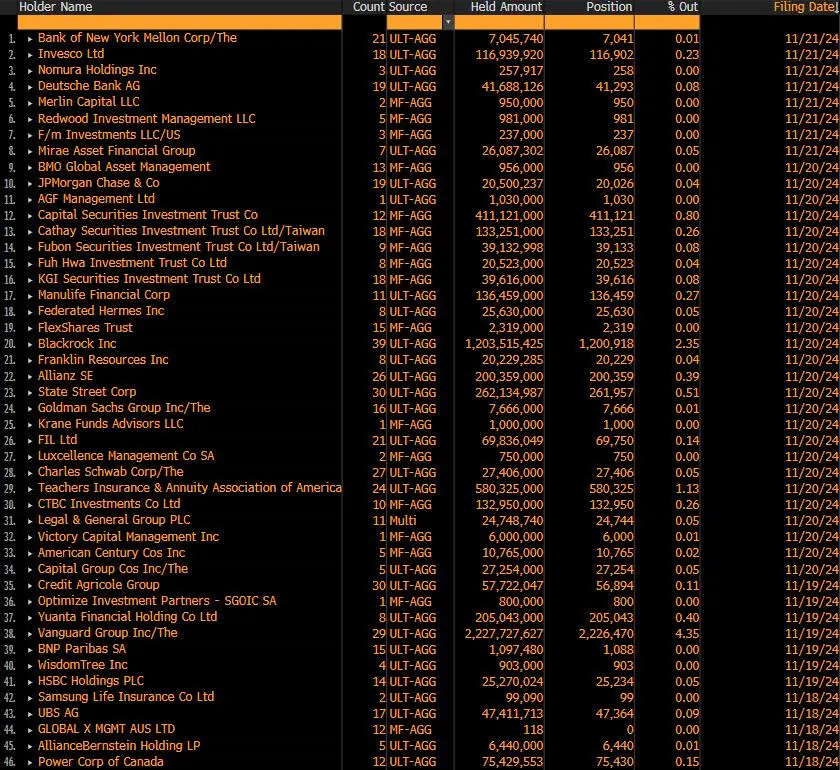Image resolution: width=840 pixels, height=770 pixels.
Task: Open State Street Corp holder details
Action: coord(87,392)
